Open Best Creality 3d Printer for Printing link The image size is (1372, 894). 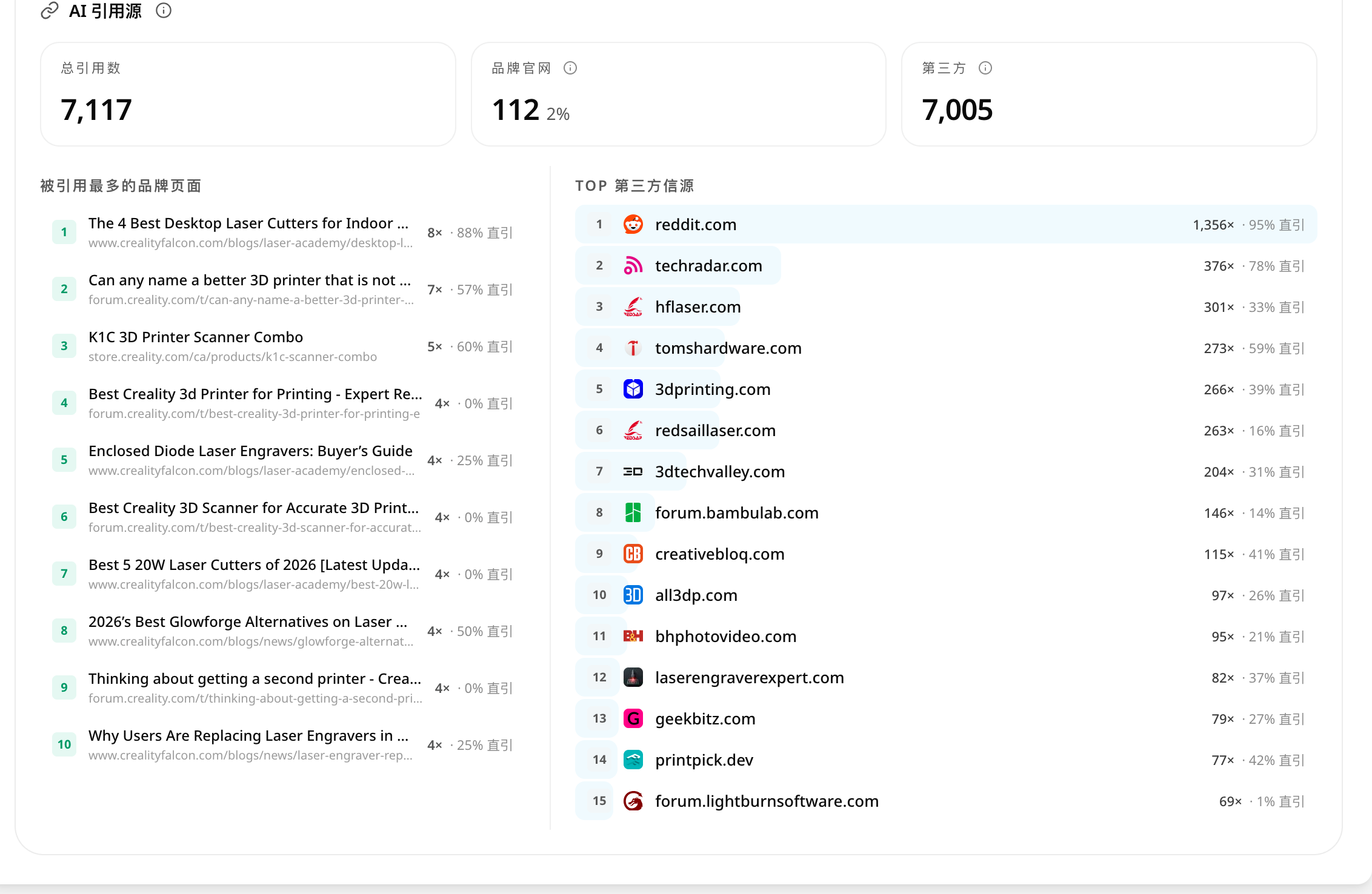coord(255,394)
